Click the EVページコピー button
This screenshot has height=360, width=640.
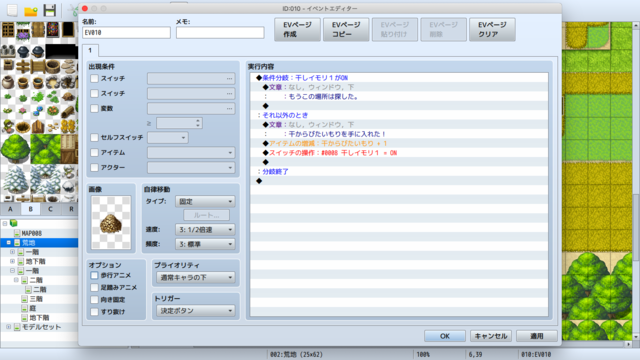coord(346,29)
